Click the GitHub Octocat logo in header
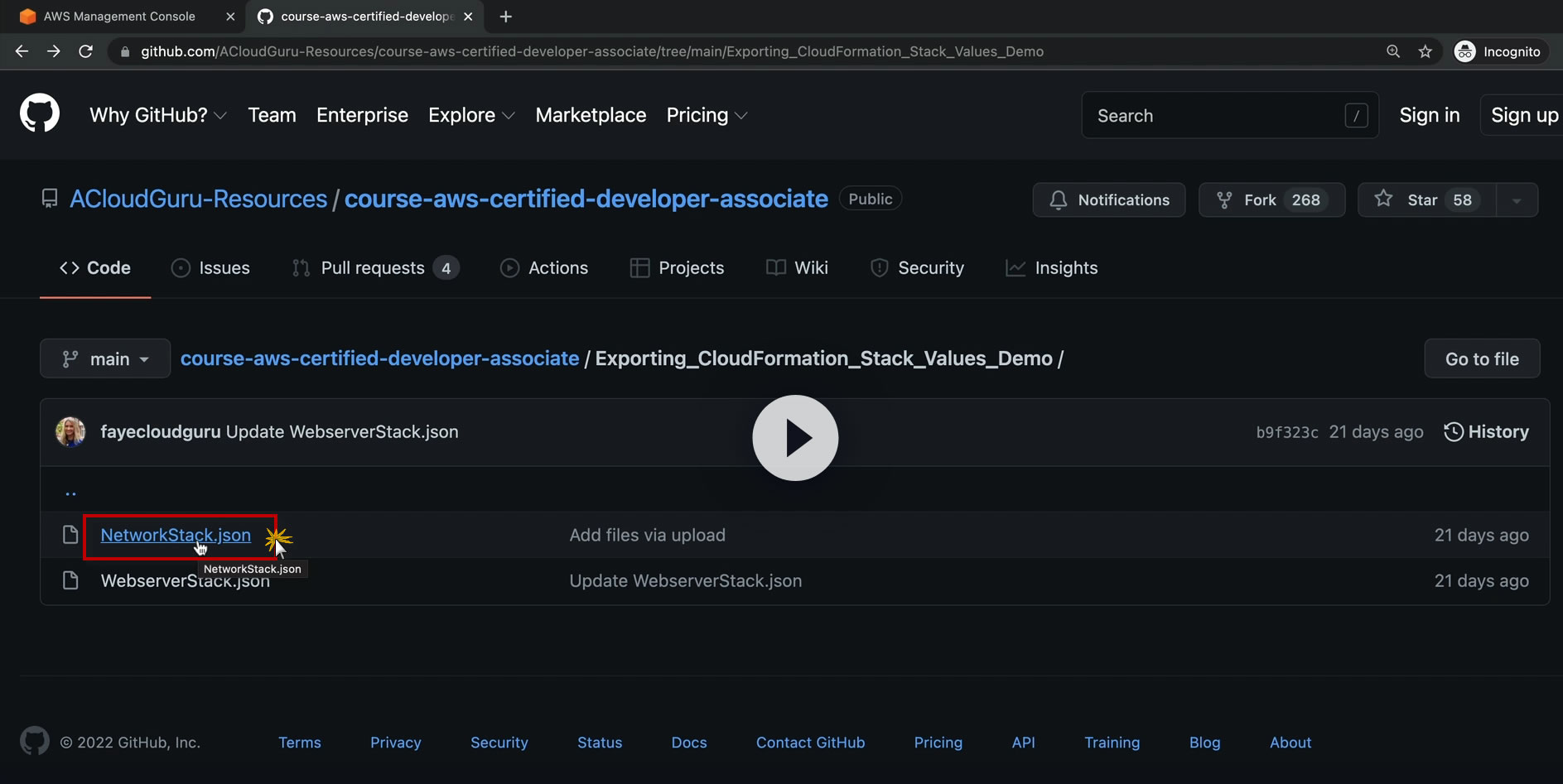The width and height of the screenshot is (1563, 784). point(40,113)
